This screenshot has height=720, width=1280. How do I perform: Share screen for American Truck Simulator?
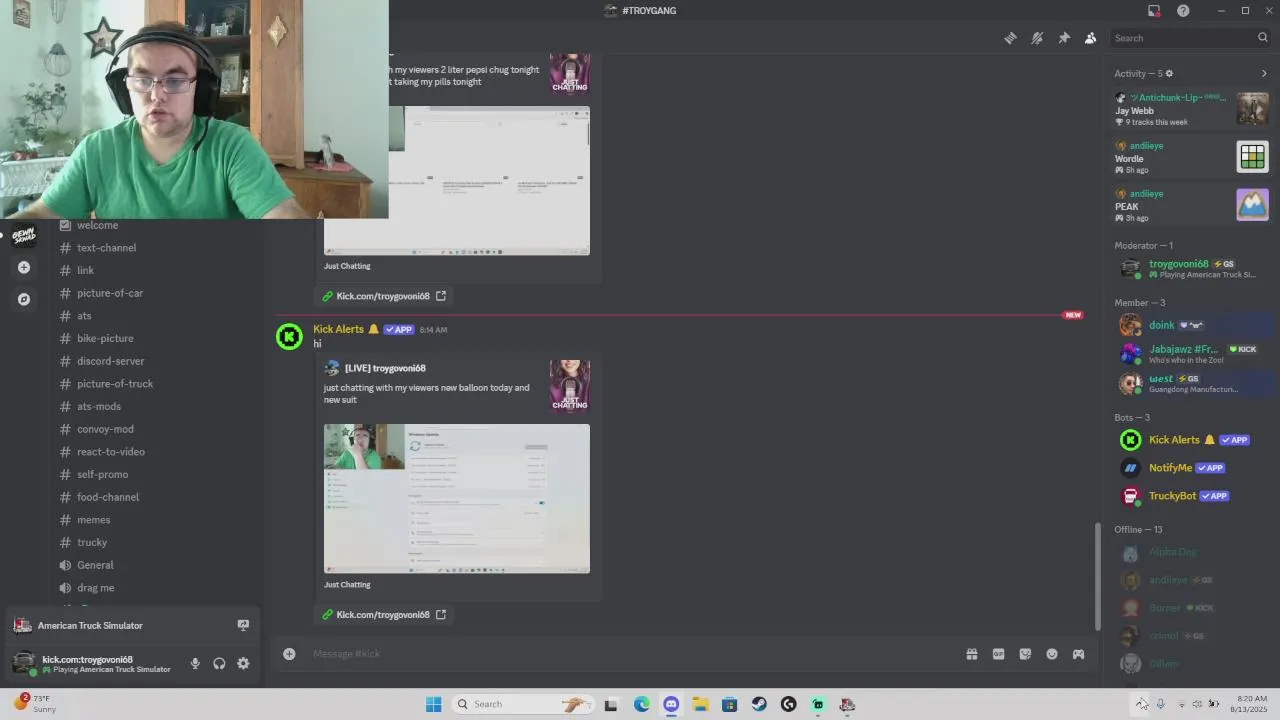point(243,625)
